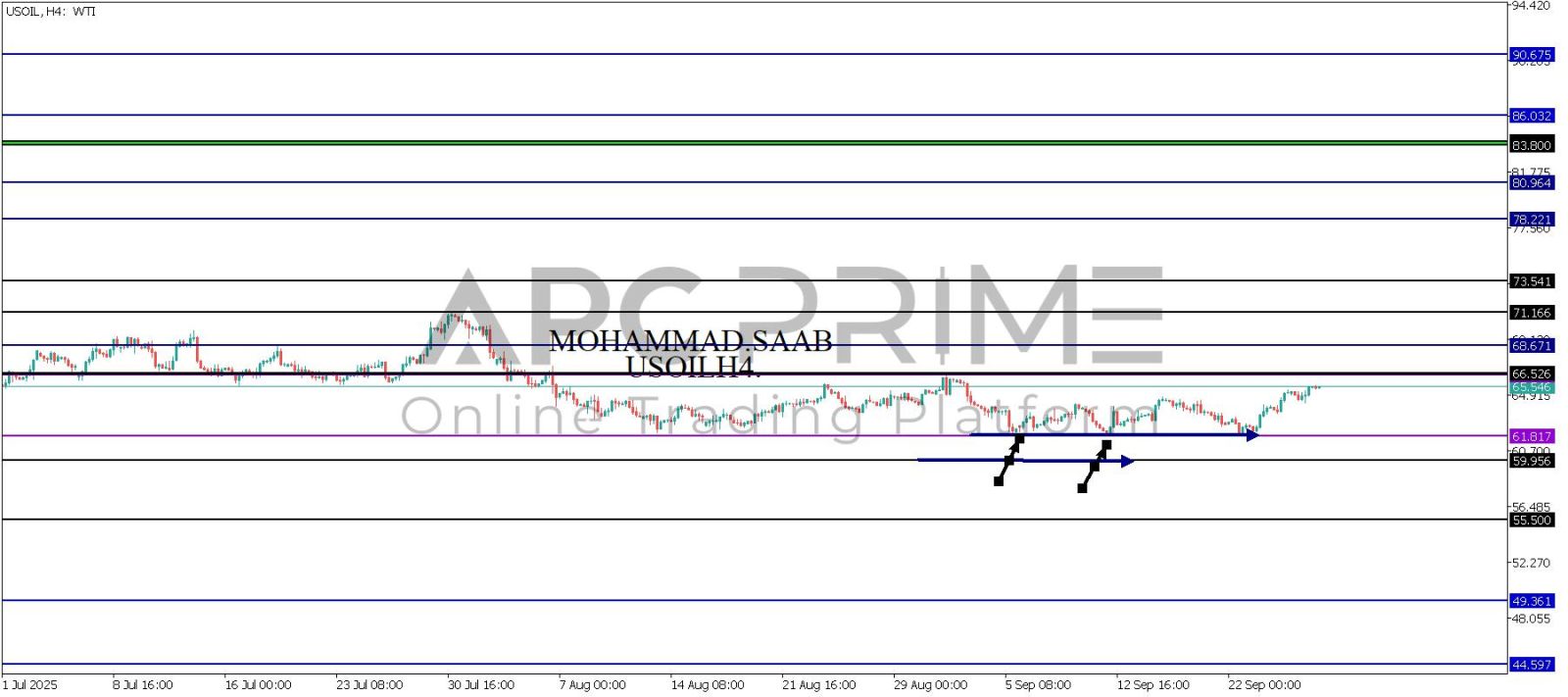1568x697 pixels.
Task: Click the 66.526 resistance price label
Action: point(1531,374)
